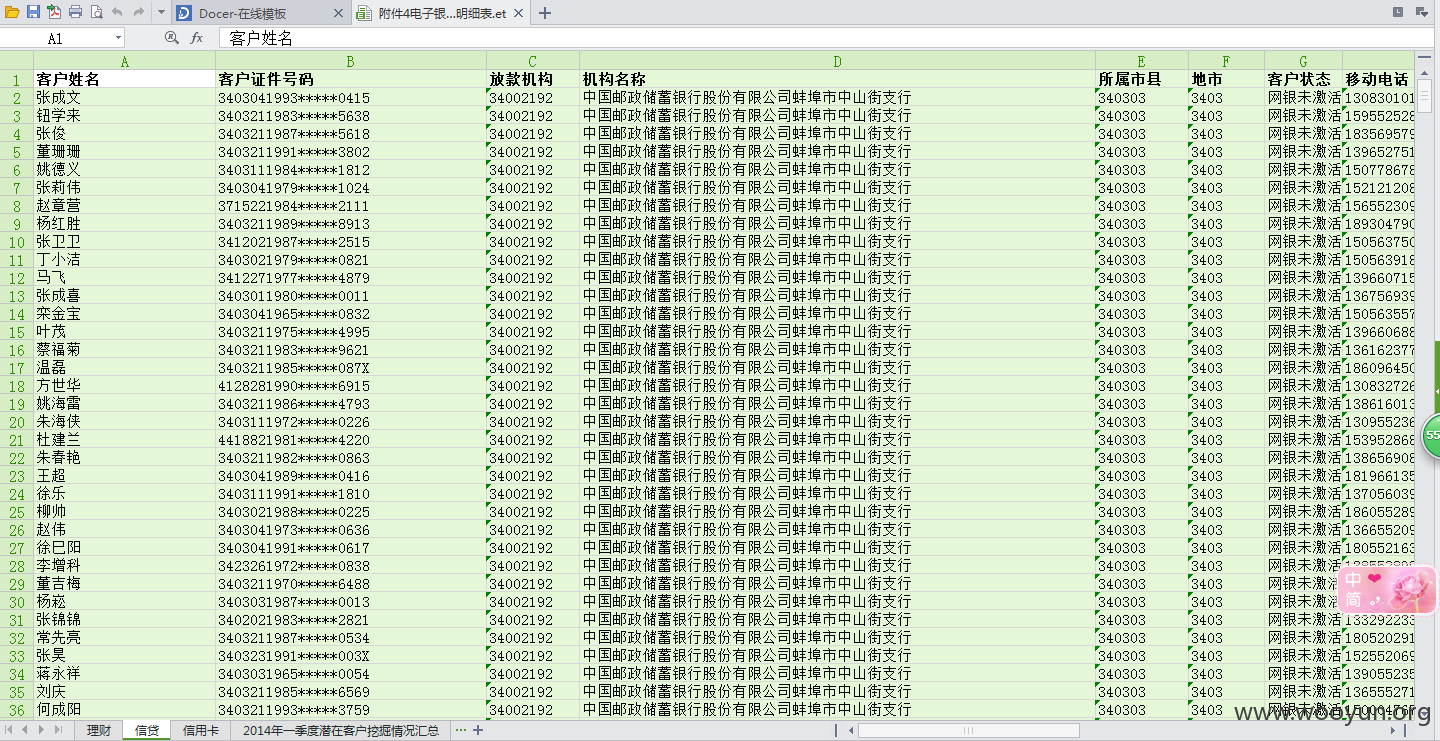
Task: Click the formula bar containing 客户姓名
Action: pos(825,38)
